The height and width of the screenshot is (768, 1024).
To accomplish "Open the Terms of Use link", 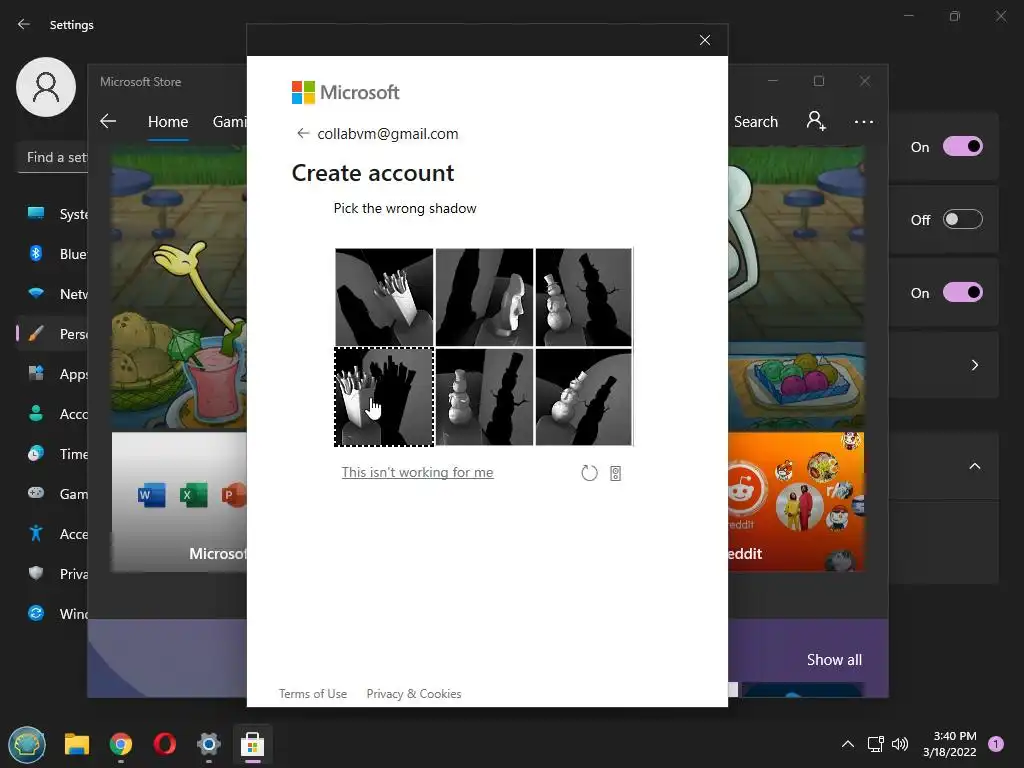I will tap(313, 694).
